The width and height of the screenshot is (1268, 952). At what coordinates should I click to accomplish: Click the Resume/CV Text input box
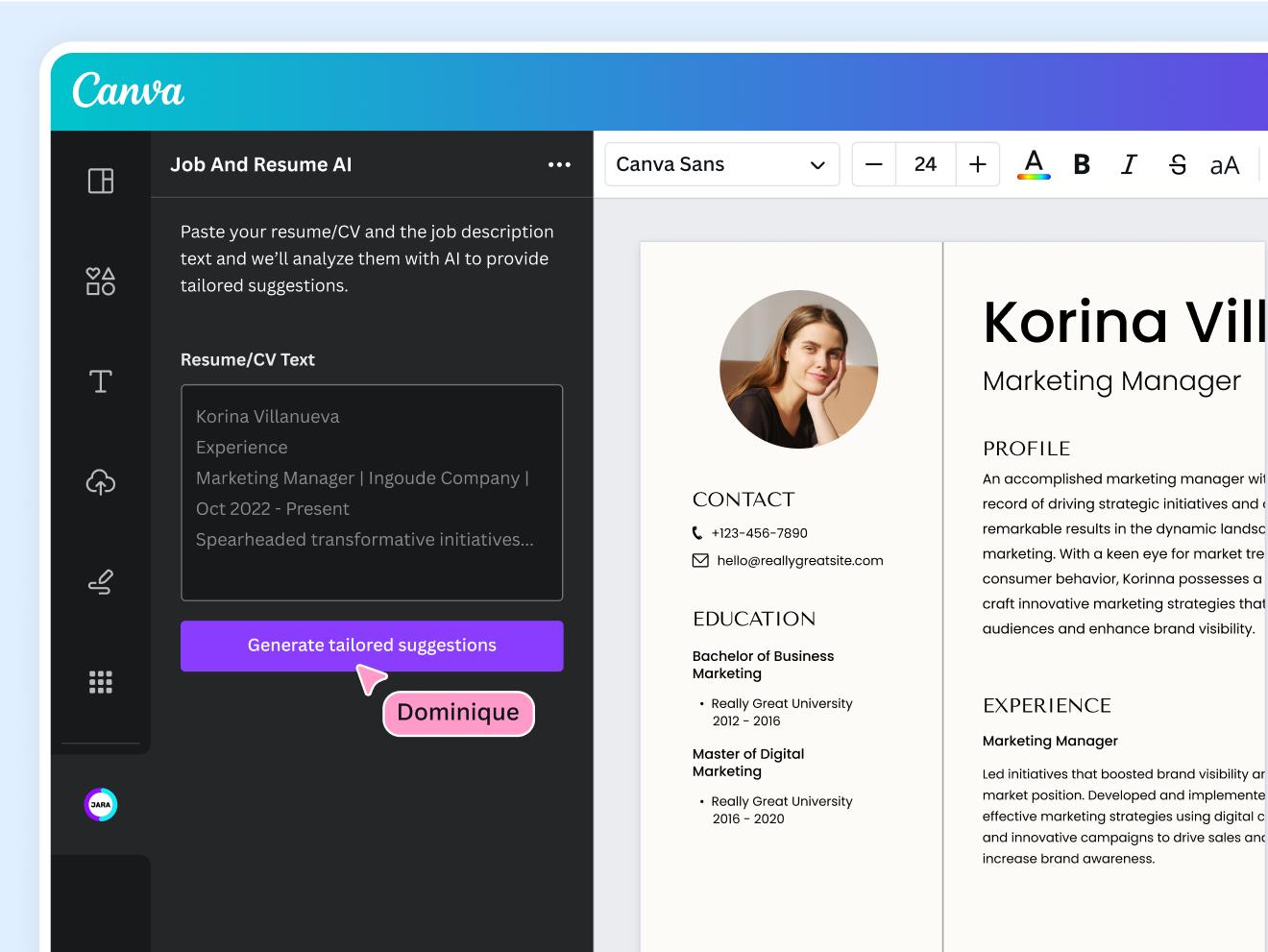372,492
